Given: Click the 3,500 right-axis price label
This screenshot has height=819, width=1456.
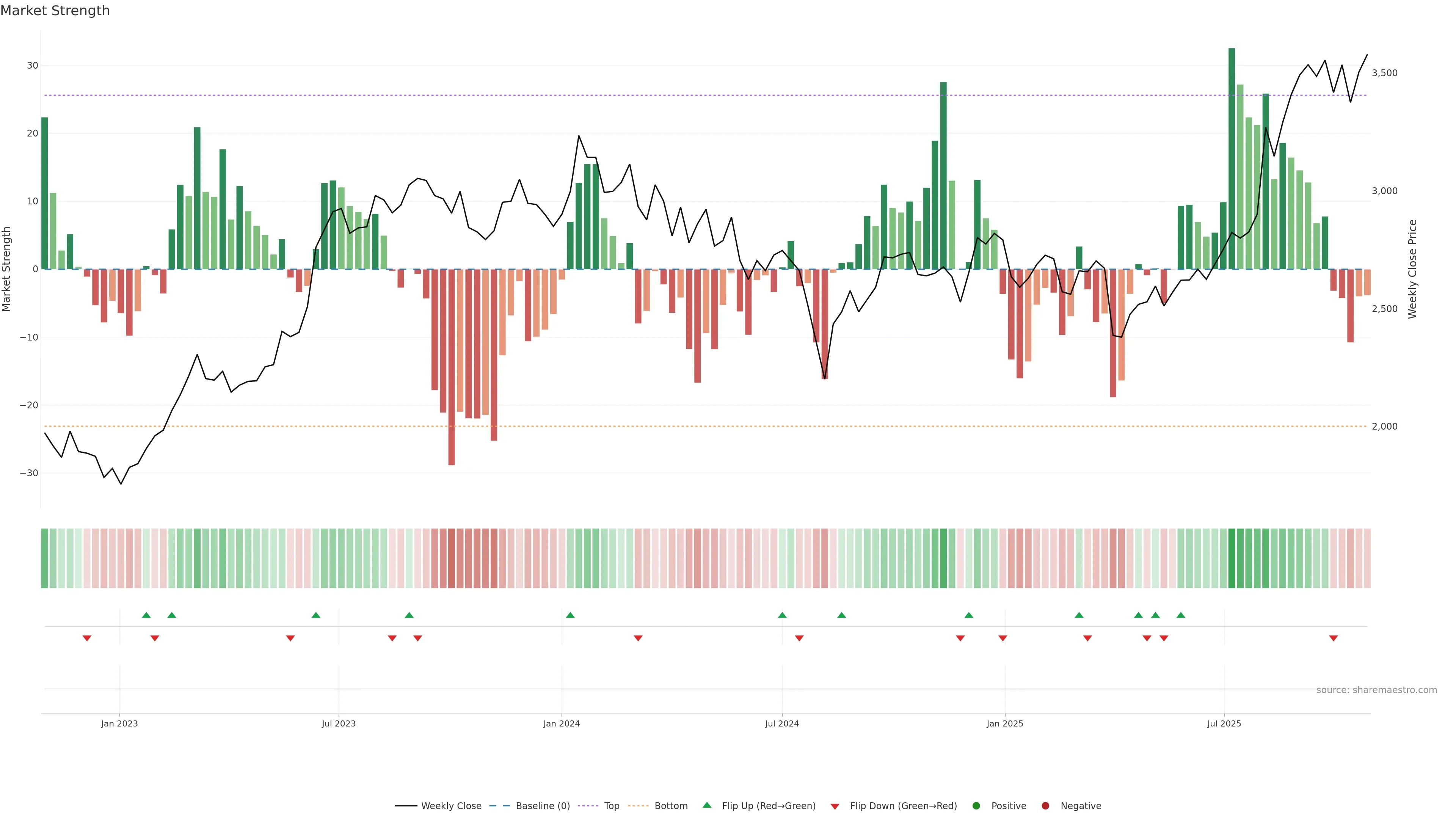Looking at the screenshot, I should 1384,73.
